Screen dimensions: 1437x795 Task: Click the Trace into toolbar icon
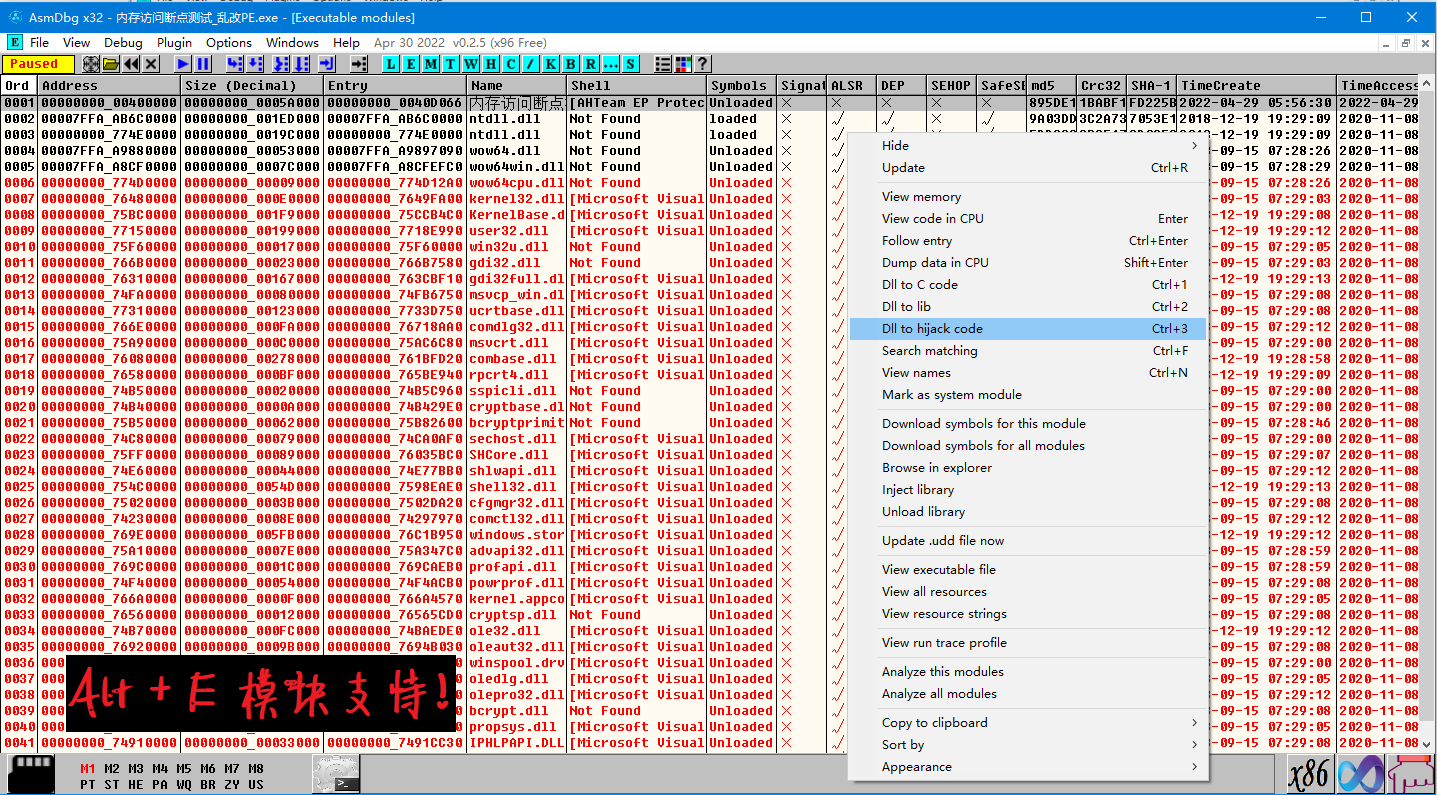(281, 64)
